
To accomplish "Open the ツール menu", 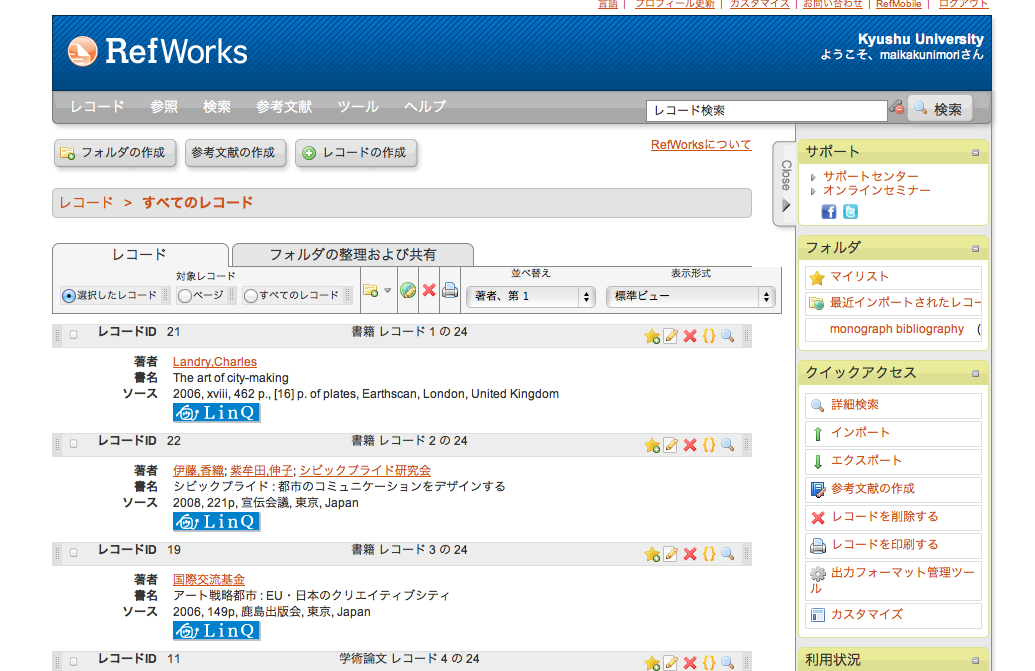I will pyautogui.click(x=358, y=107).
